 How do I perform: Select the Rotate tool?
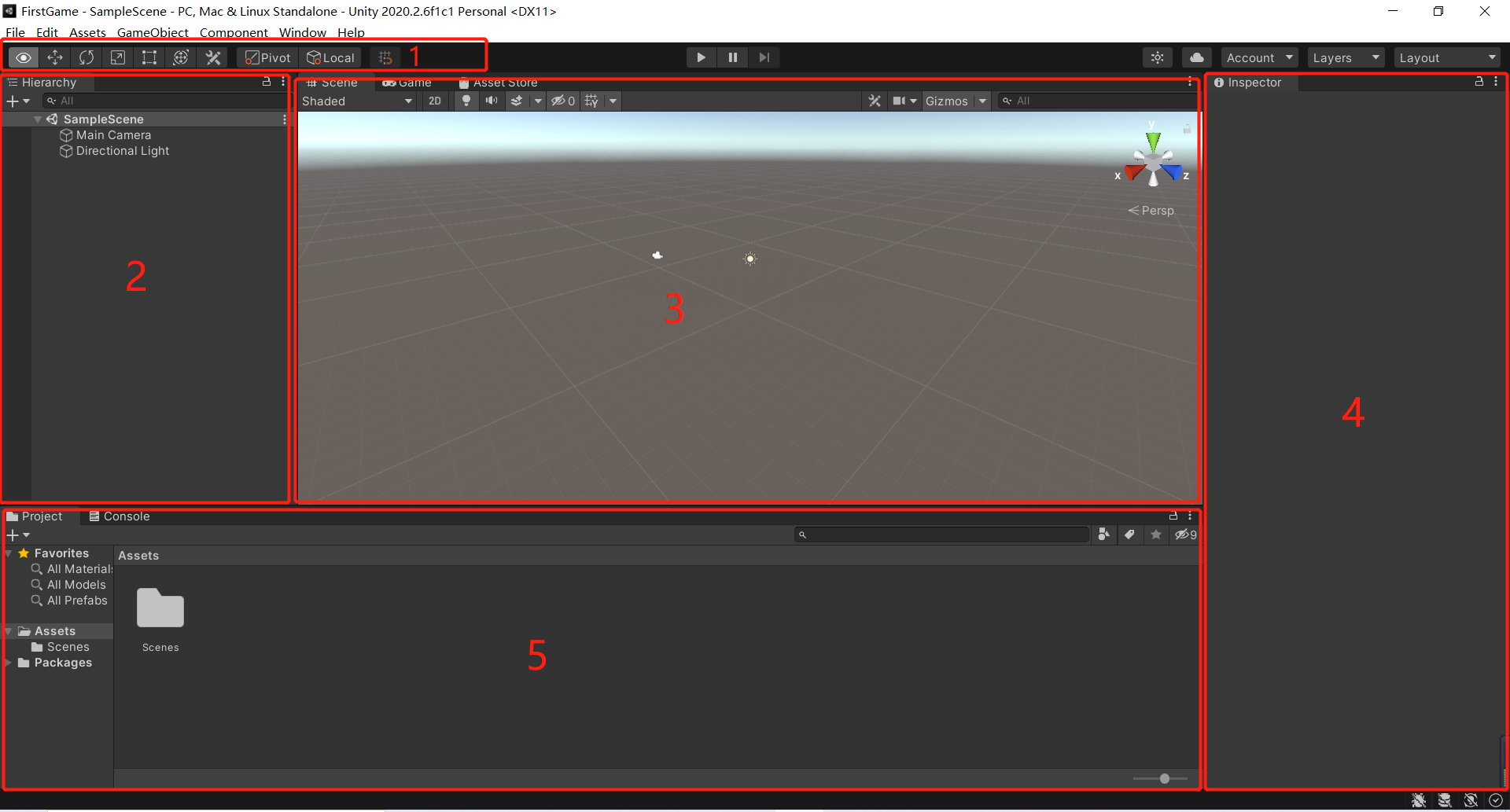tap(86, 57)
